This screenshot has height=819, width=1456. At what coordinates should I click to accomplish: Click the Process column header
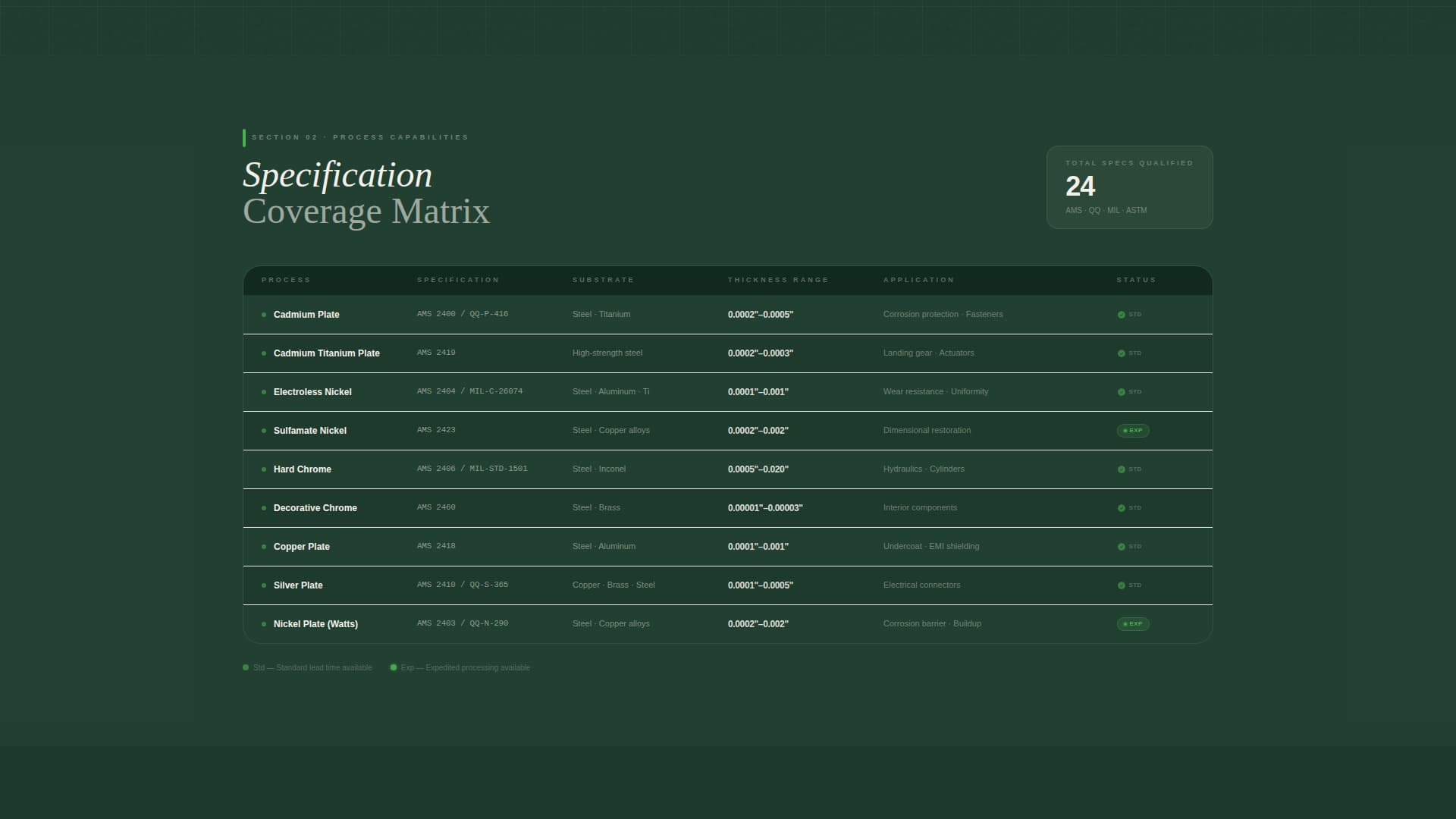pos(286,280)
